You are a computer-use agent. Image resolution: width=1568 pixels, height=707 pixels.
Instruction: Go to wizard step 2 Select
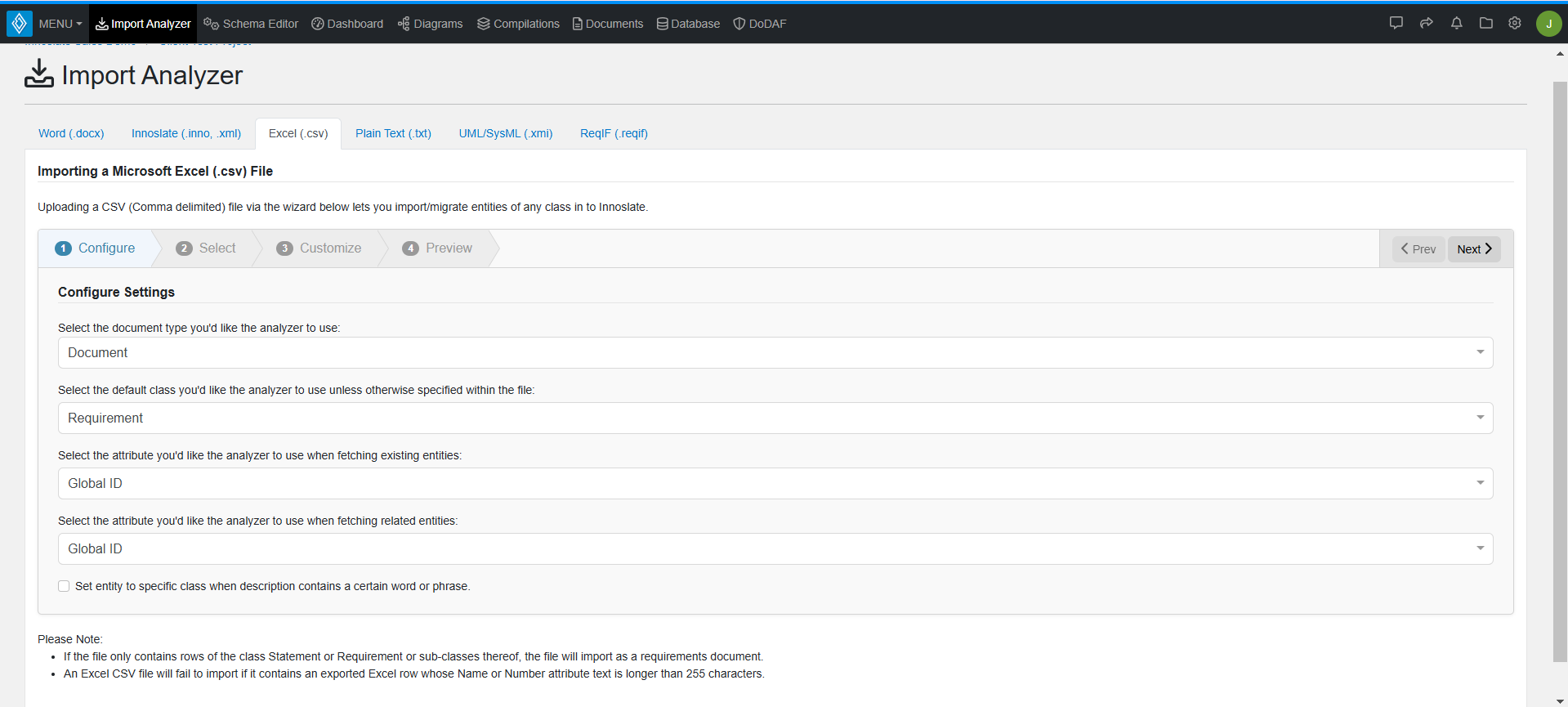click(206, 248)
